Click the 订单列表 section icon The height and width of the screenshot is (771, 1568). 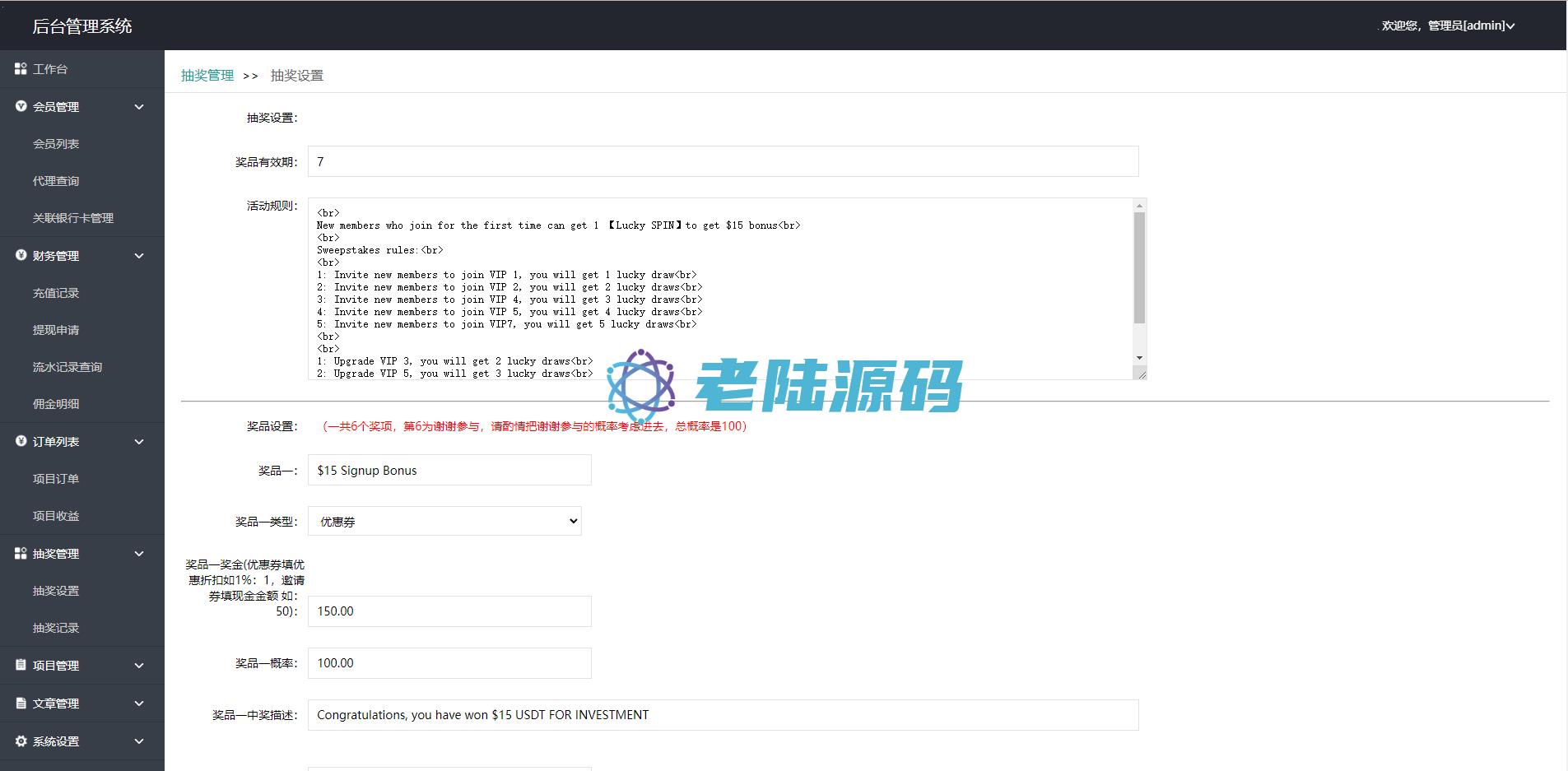(x=21, y=441)
